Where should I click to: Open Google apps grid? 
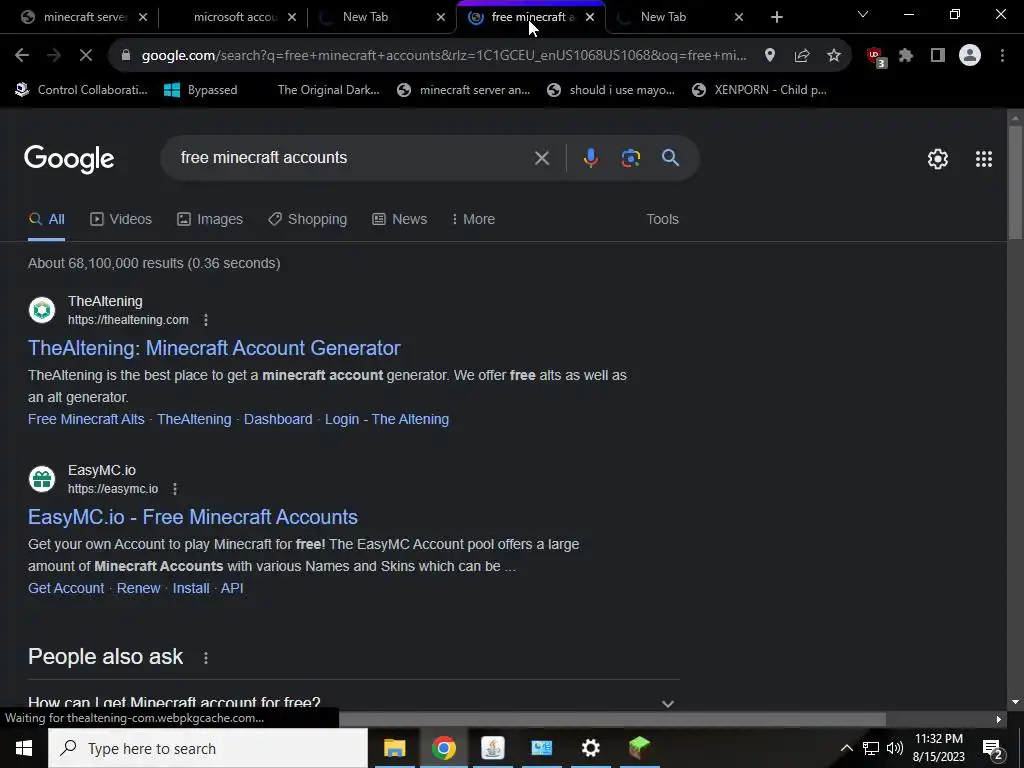click(984, 159)
